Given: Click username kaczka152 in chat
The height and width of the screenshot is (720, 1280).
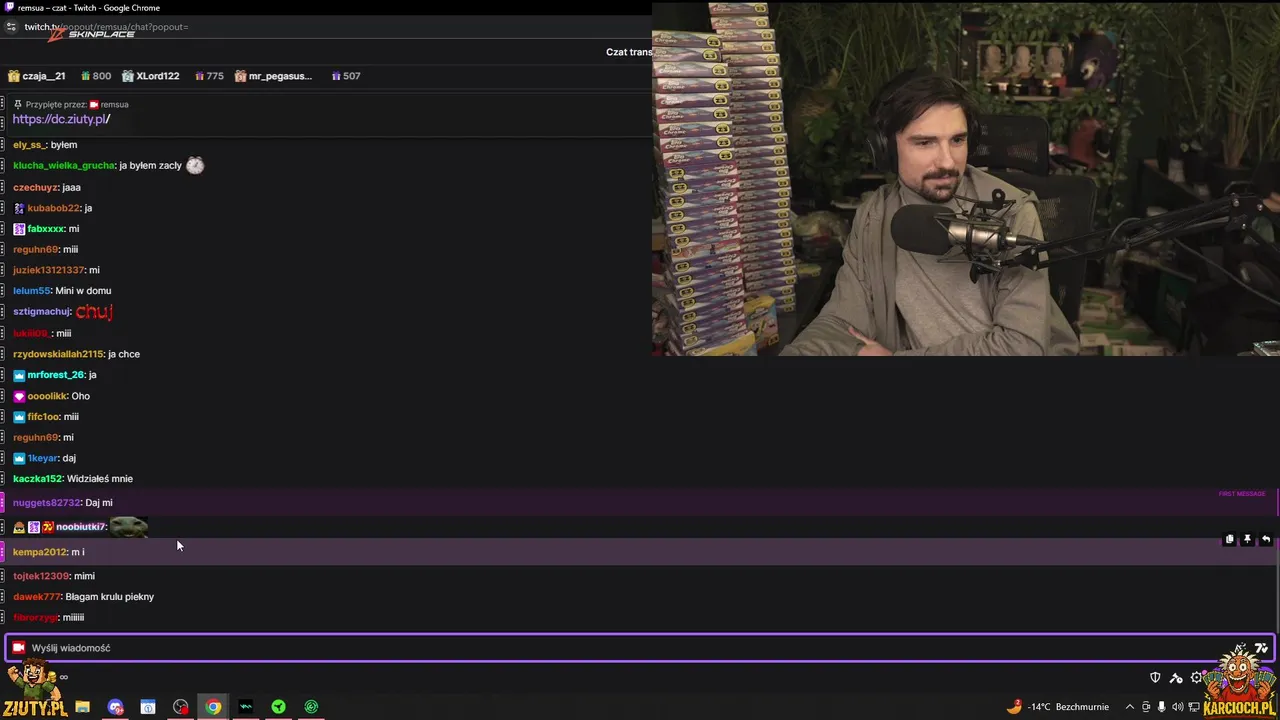Looking at the screenshot, I should [x=37, y=479].
